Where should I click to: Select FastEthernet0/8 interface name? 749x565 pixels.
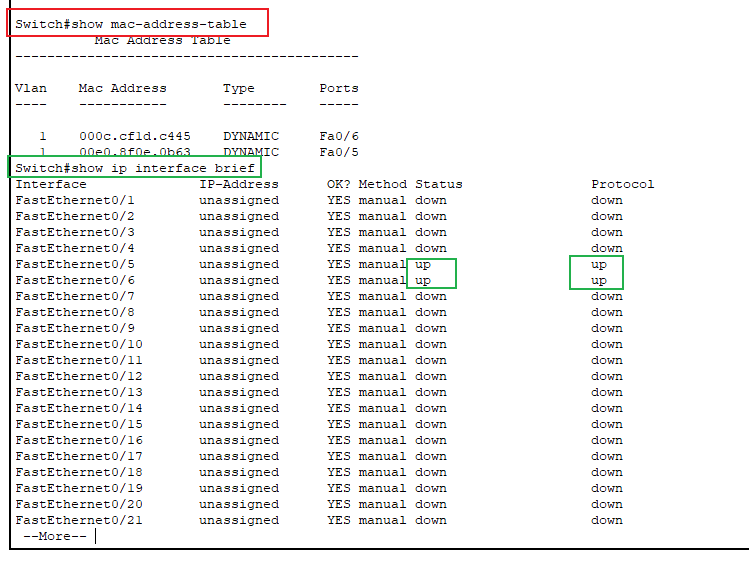point(75,312)
